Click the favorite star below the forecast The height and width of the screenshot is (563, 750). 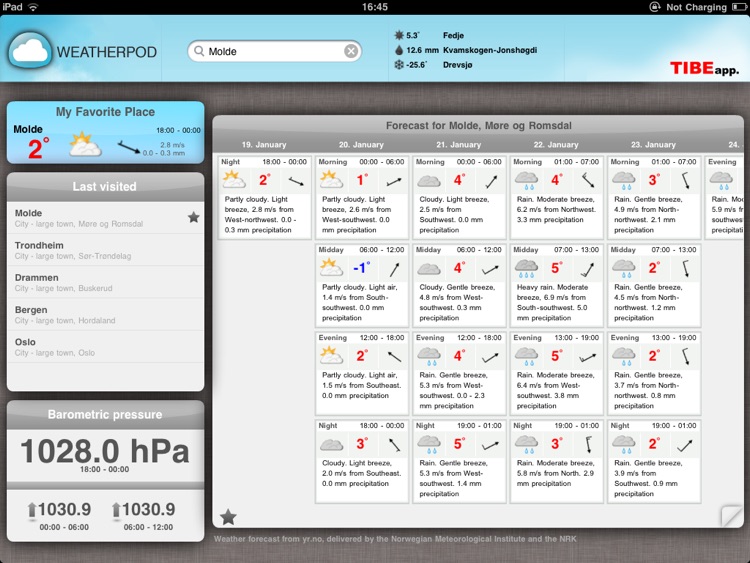point(228,517)
